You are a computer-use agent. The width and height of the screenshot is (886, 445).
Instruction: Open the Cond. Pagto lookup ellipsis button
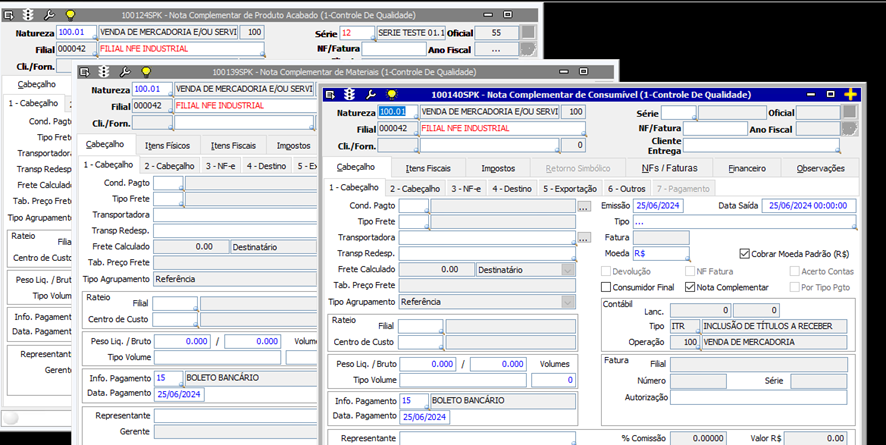[x=583, y=206]
